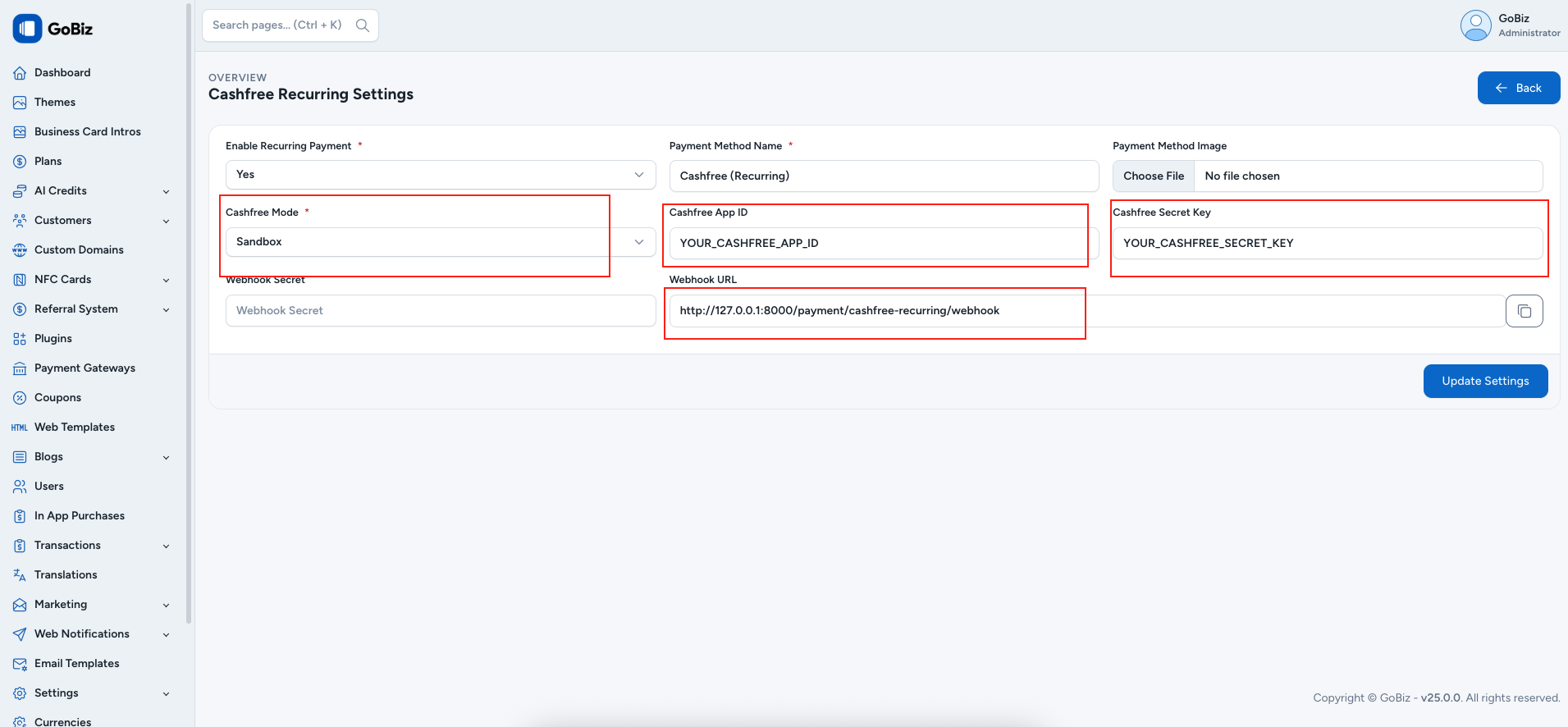Click the Webhook Secret input
1568x727 pixels.
(x=441, y=311)
